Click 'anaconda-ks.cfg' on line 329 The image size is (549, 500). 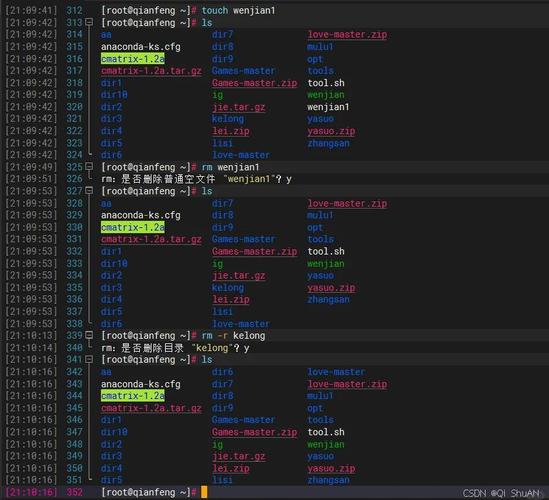point(141,215)
